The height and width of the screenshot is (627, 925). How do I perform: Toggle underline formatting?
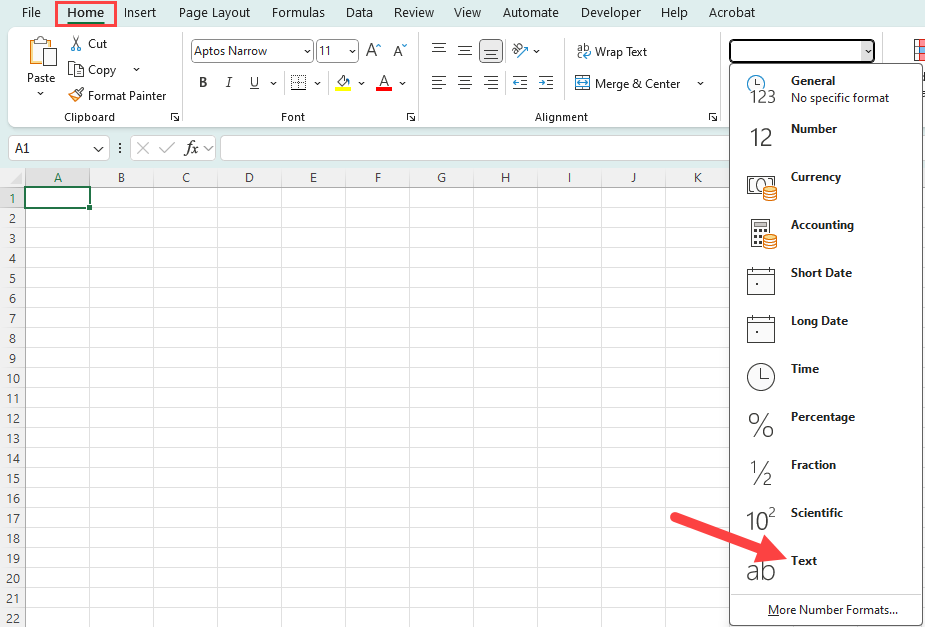[x=252, y=83]
